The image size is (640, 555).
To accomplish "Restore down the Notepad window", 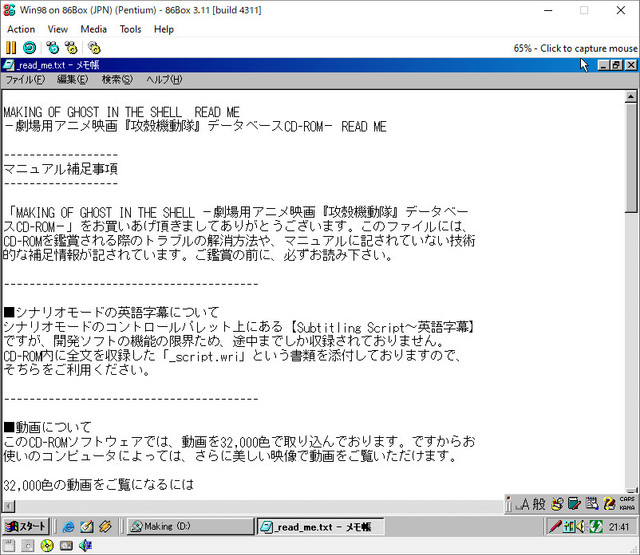I will coord(616,65).
